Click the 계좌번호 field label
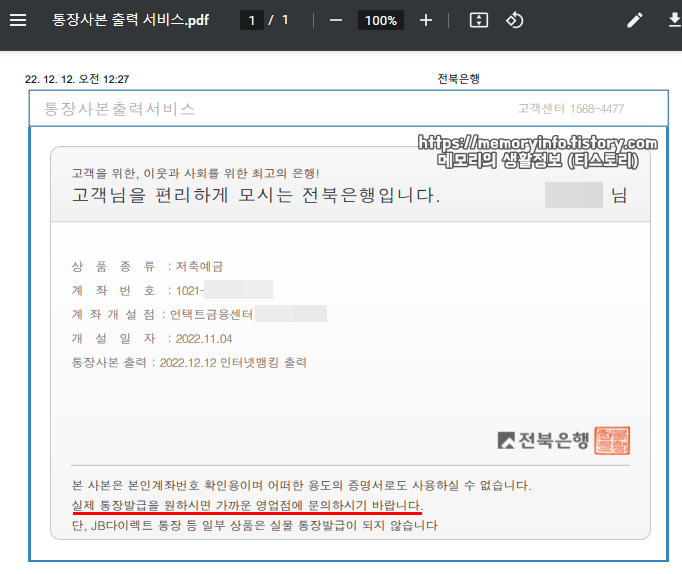This screenshot has width=682, height=574. [114, 290]
